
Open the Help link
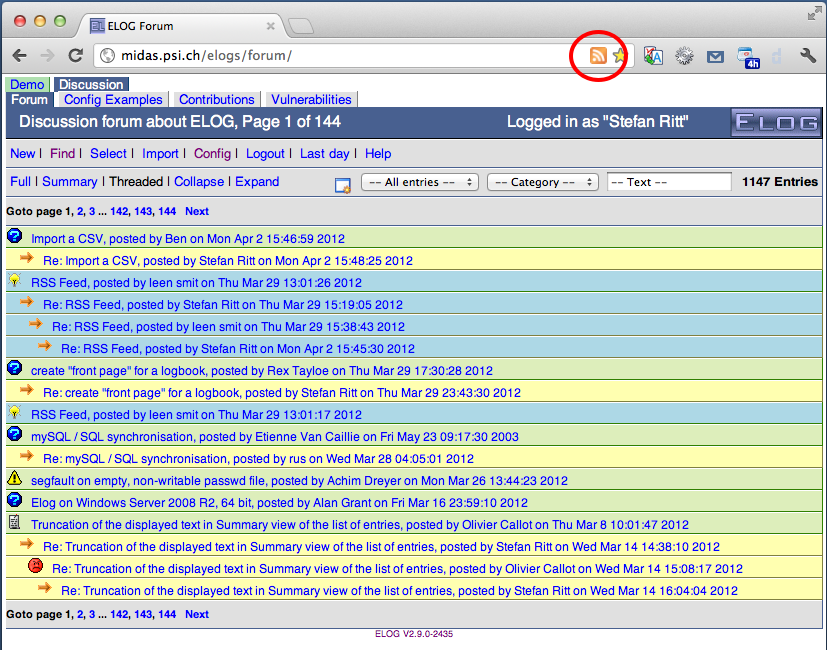378,154
